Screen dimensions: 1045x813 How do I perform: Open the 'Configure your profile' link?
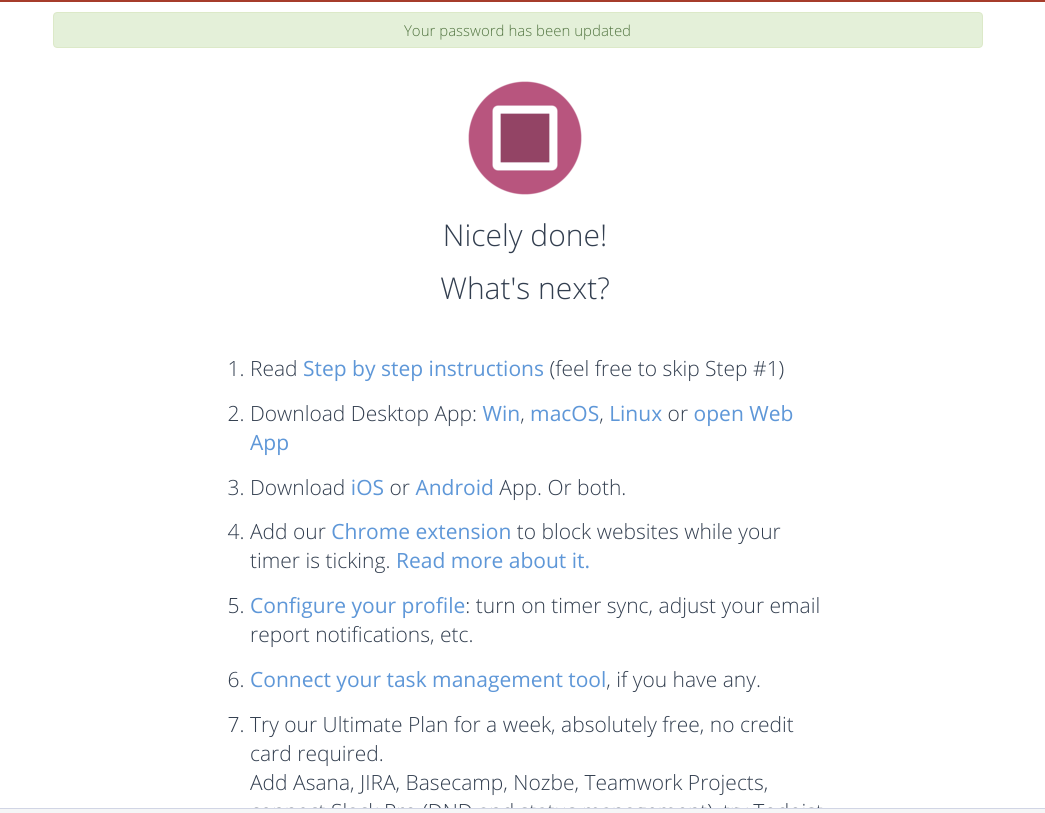(x=357, y=606)
